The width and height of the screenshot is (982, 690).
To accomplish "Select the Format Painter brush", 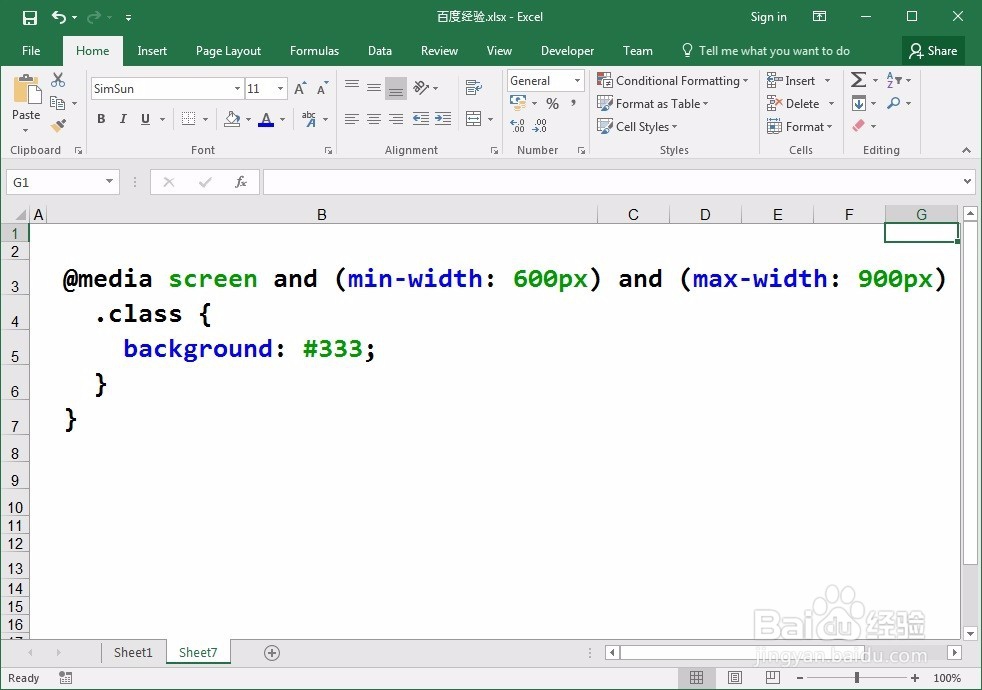I will coord(58,126).
